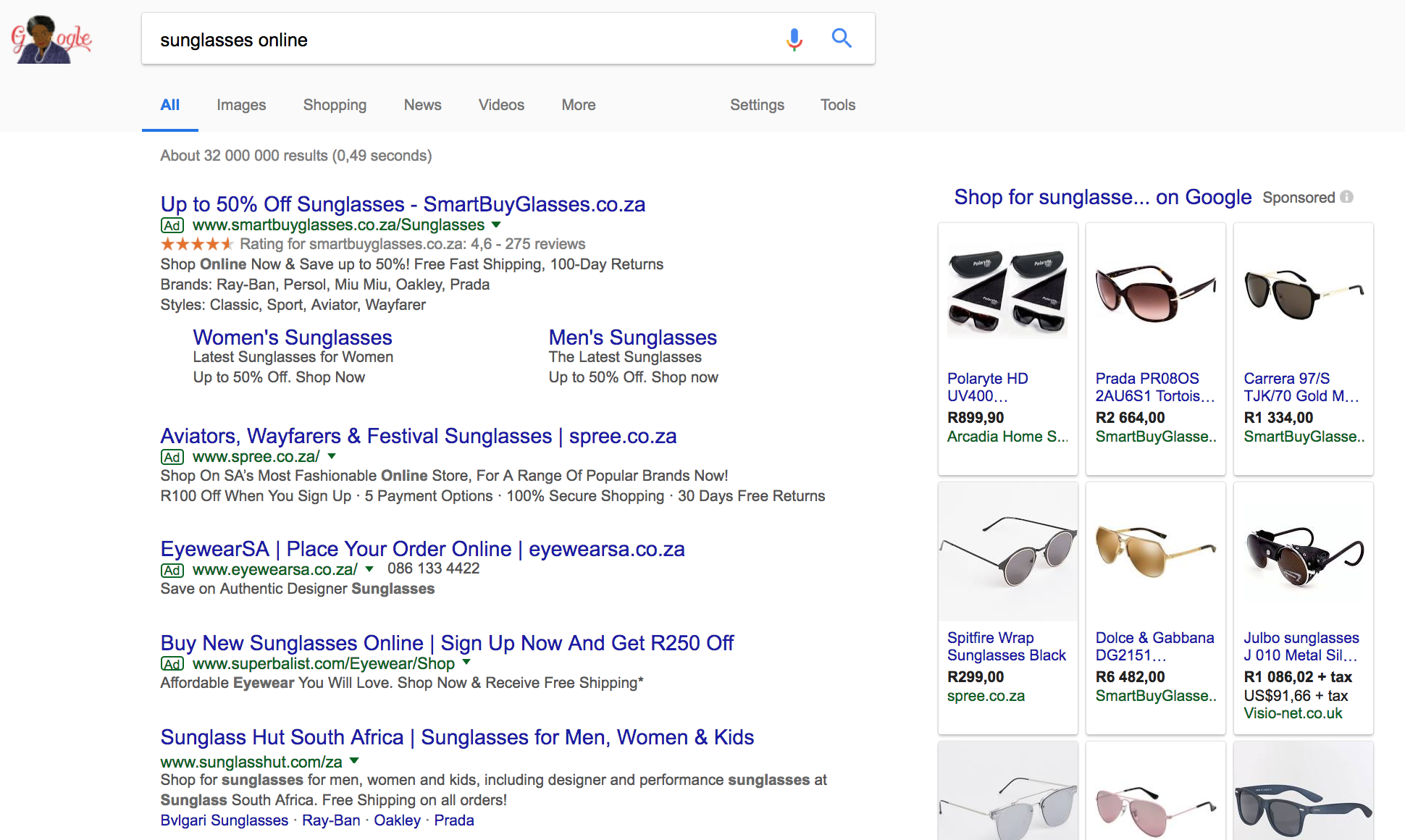Screen dimensions: 1405x840
Task: Click Ad badge beside spree.co.za URL
Action: click(172, 457)
